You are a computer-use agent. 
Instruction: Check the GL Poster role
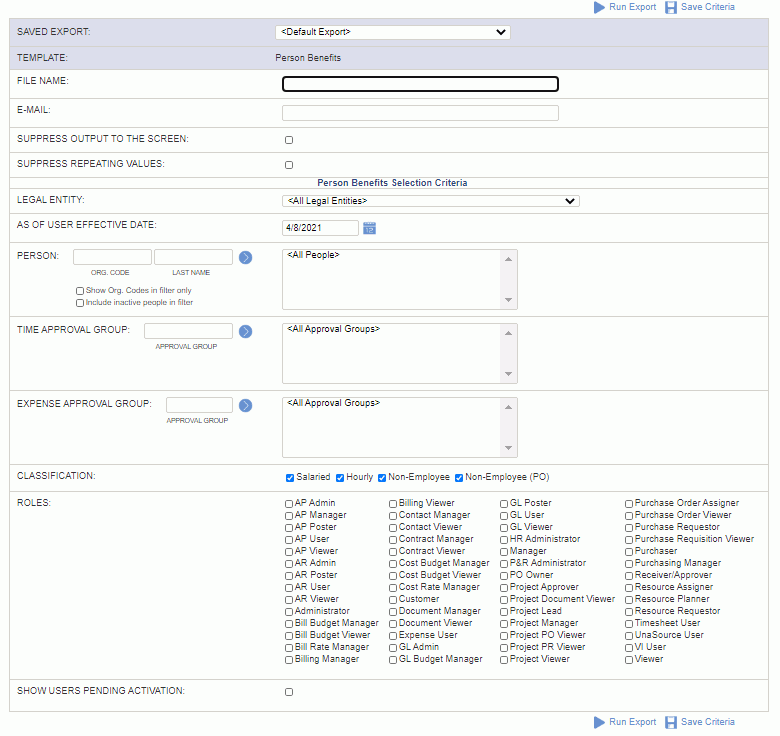[x=504, y=504]
